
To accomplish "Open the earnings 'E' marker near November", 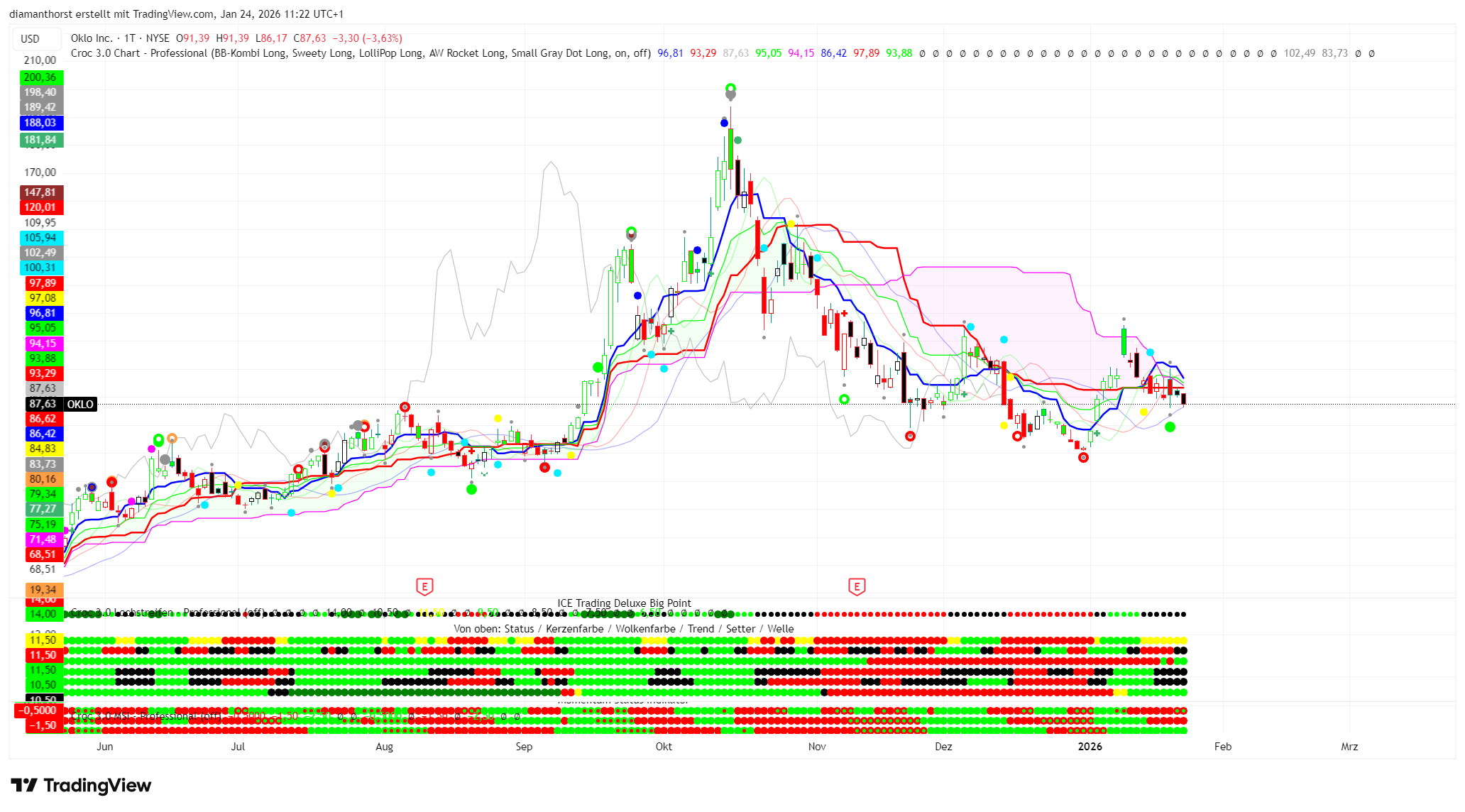I will (857, 586).
